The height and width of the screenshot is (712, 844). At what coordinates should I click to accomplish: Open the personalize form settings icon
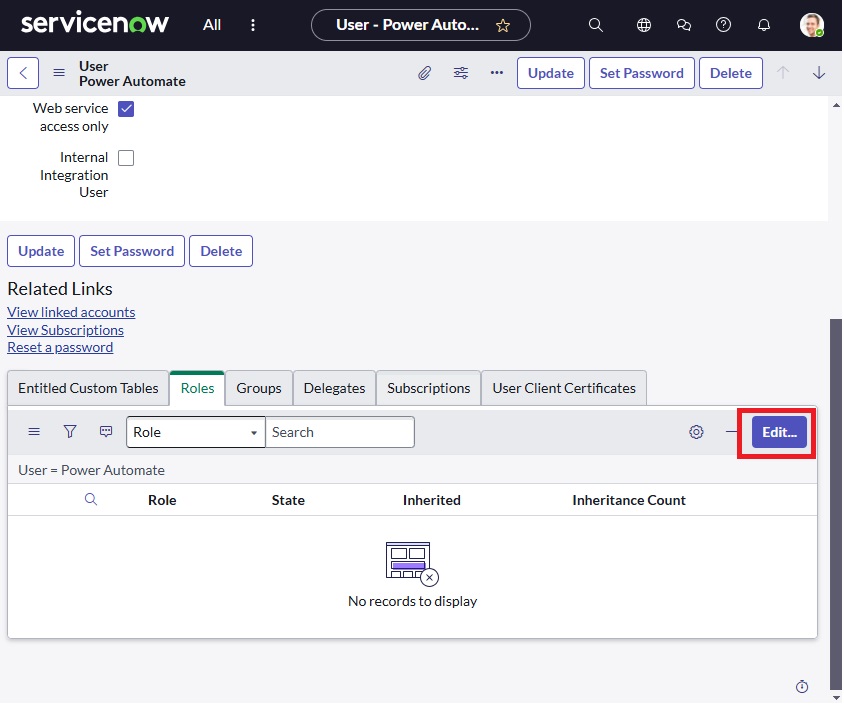[461, 73]
